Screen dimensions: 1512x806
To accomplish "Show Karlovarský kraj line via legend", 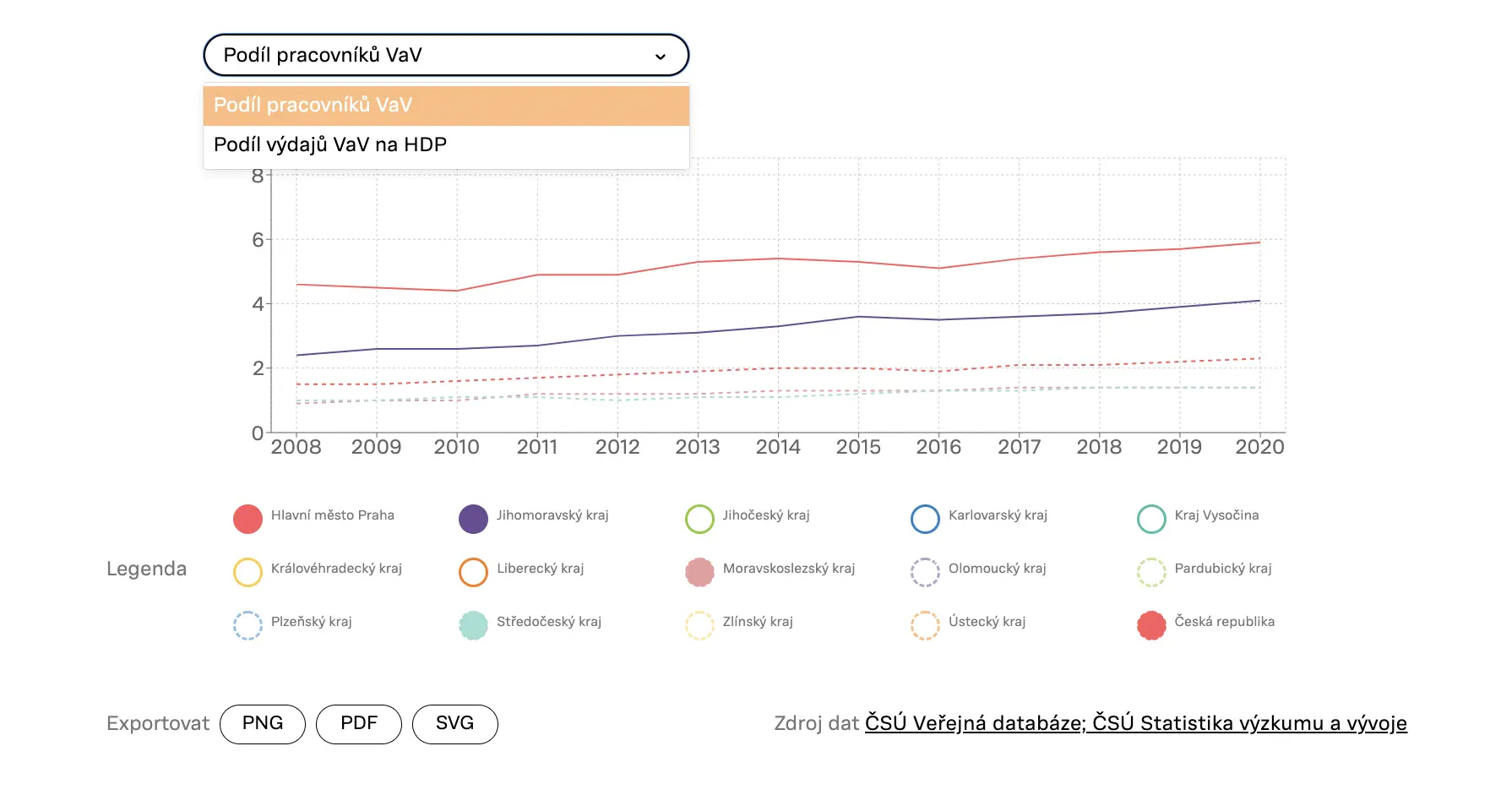I will coord(925,519).
